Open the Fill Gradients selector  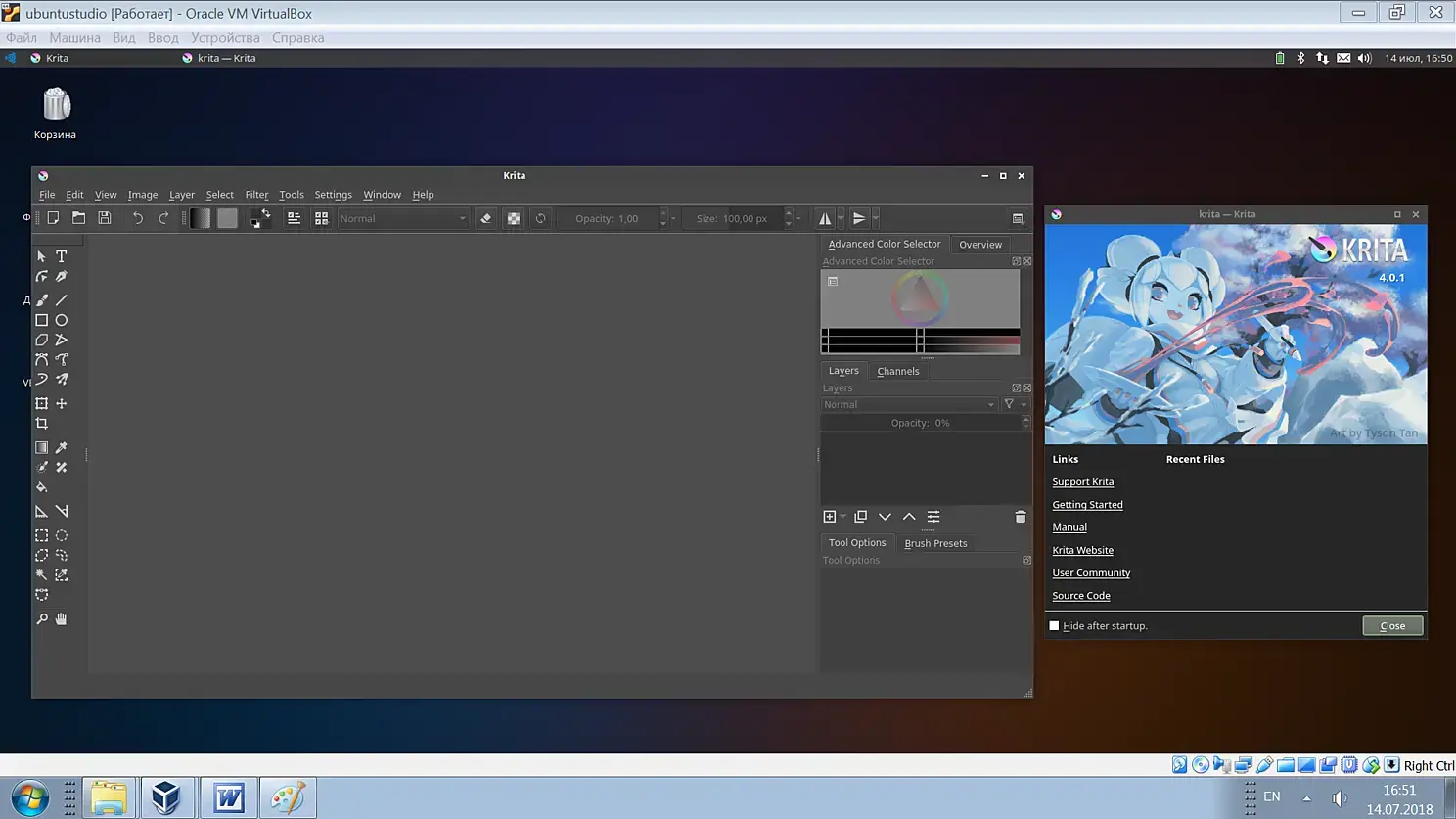click(200, 218)
